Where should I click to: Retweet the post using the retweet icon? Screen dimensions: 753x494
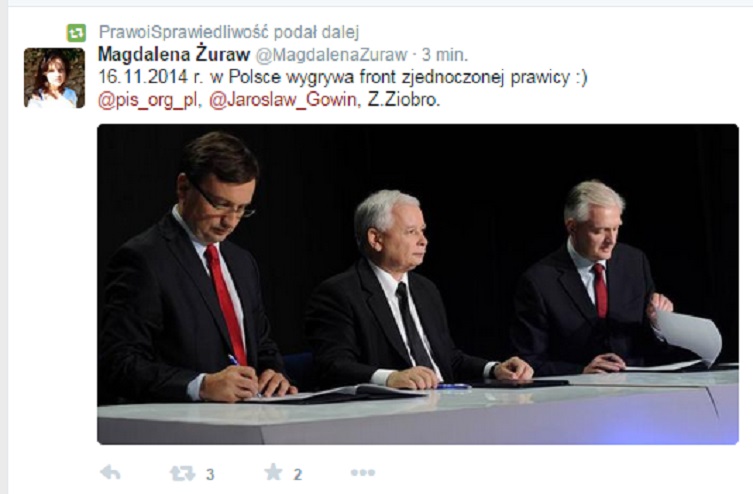pos(182,473)
